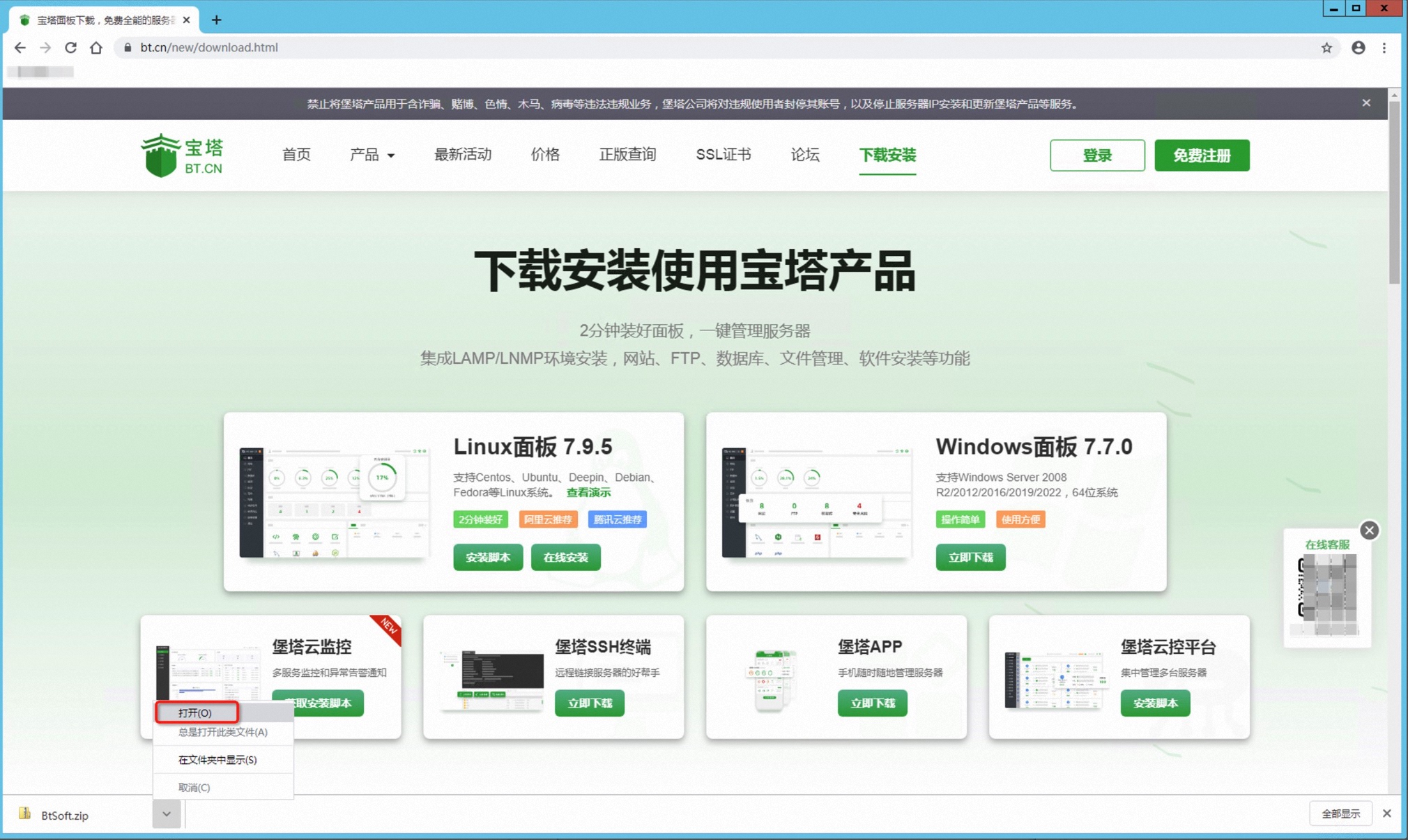Click the browser back arrow
Screen dimensions: 1408x840
pos(20,47)
